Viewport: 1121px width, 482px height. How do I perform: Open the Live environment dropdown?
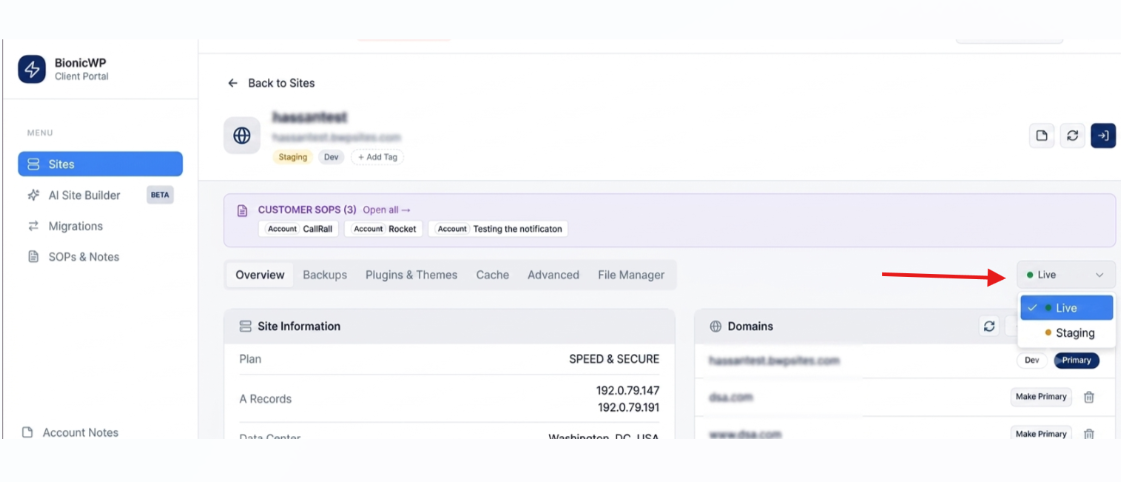coord(1066,275)
